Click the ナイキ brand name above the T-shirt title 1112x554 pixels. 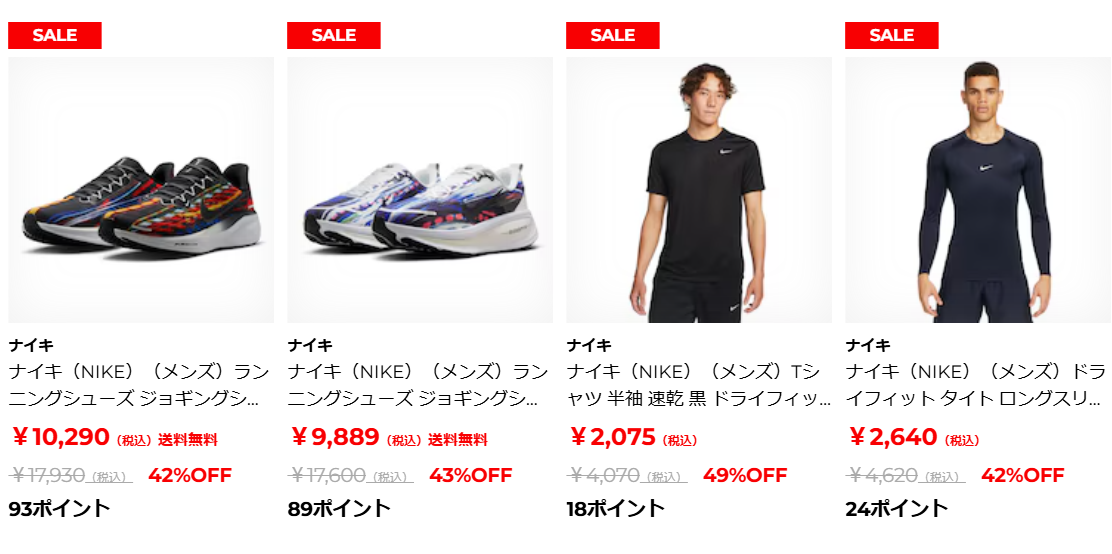pos(589,345)
